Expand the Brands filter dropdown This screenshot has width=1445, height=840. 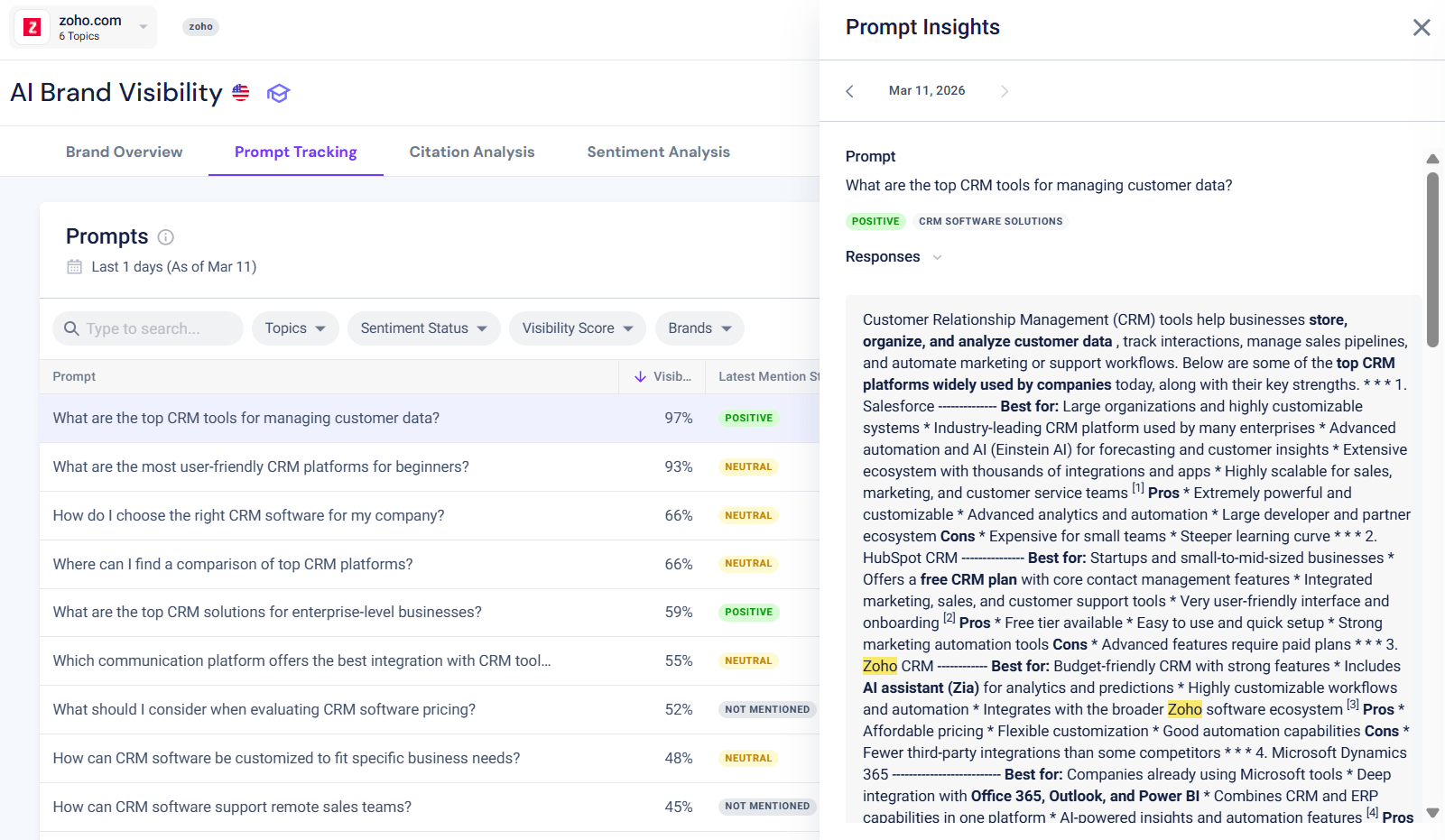point(700,328)
